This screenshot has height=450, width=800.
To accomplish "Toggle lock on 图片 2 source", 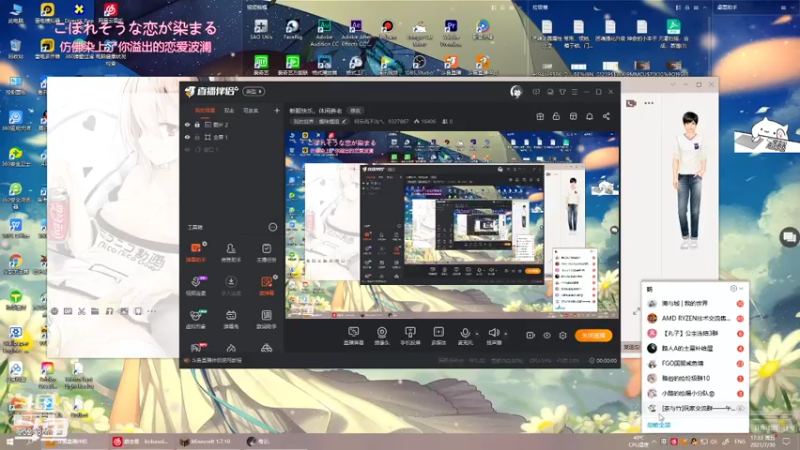I will coord(197,124).
